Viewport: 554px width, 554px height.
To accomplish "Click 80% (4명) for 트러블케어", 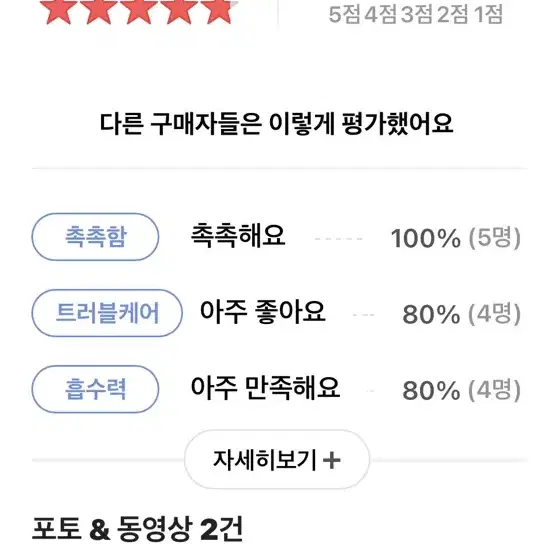I will click(x=461, y=314).
